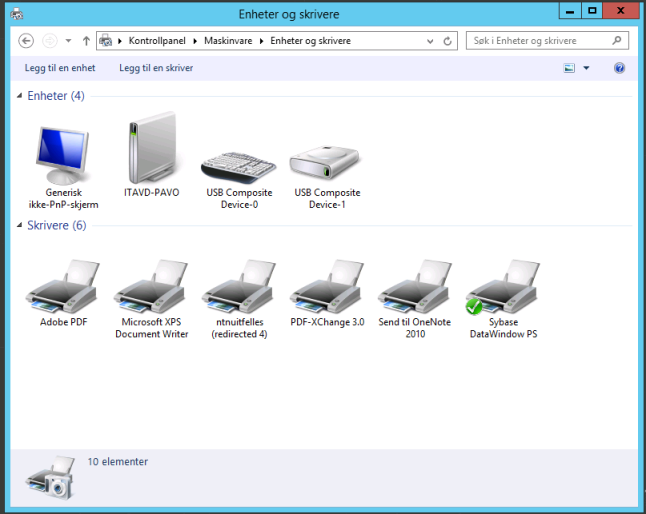Expand arrow before Kontrollpanel breadcrumb
Image resolution: width=646 pixels, height=514 pixels.
[x=120, y=41]
